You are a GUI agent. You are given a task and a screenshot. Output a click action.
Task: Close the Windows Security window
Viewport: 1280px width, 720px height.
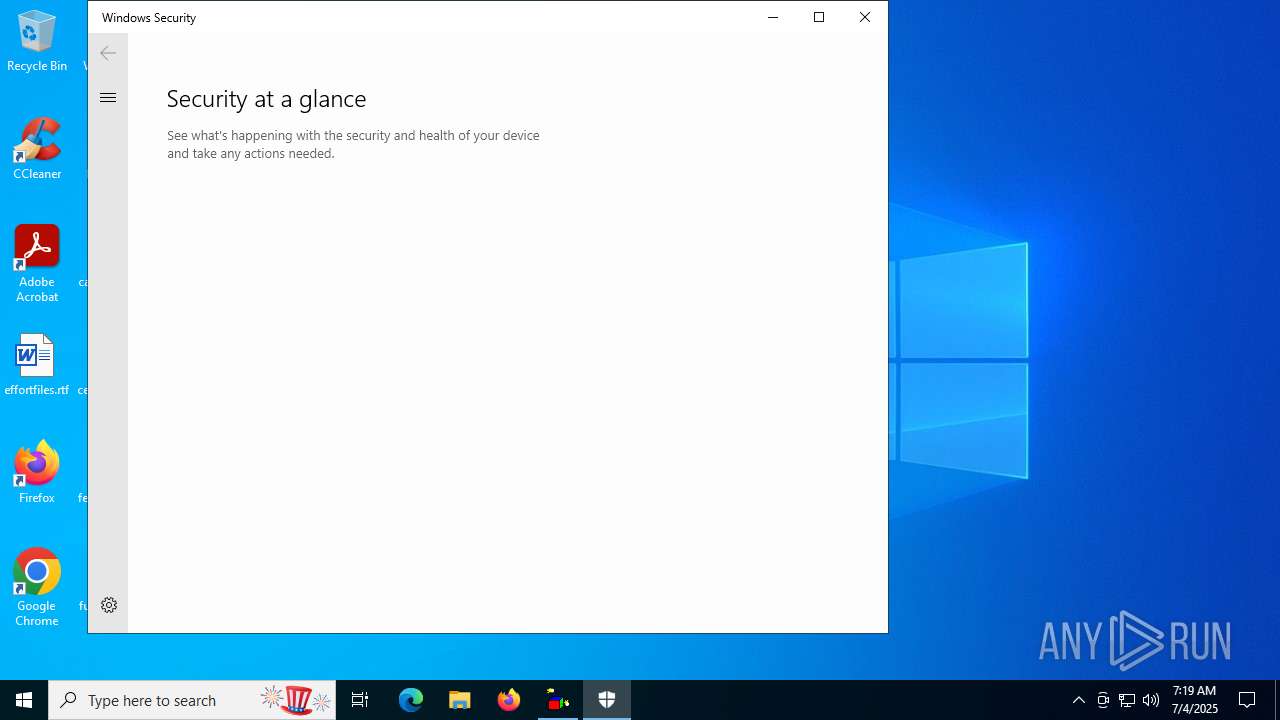click(x=865, y=17)
